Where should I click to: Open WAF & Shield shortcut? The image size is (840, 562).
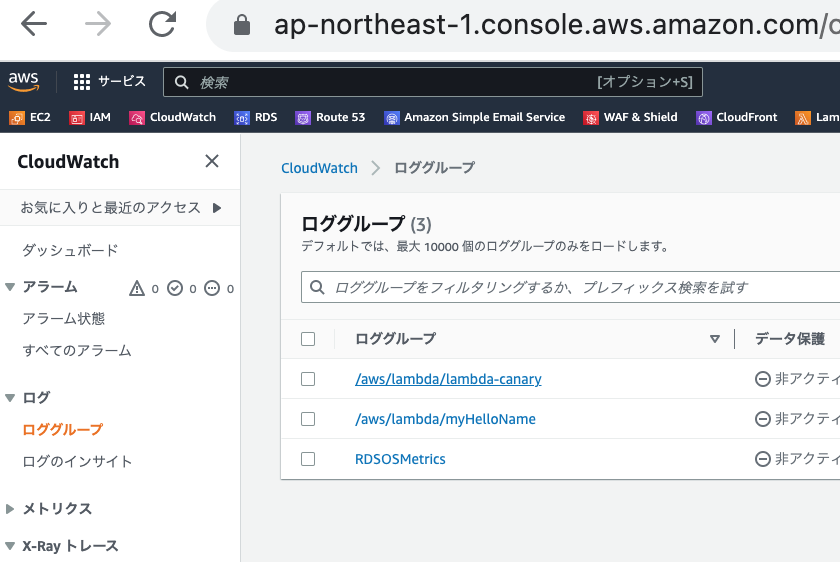click(x=630, y=117)
